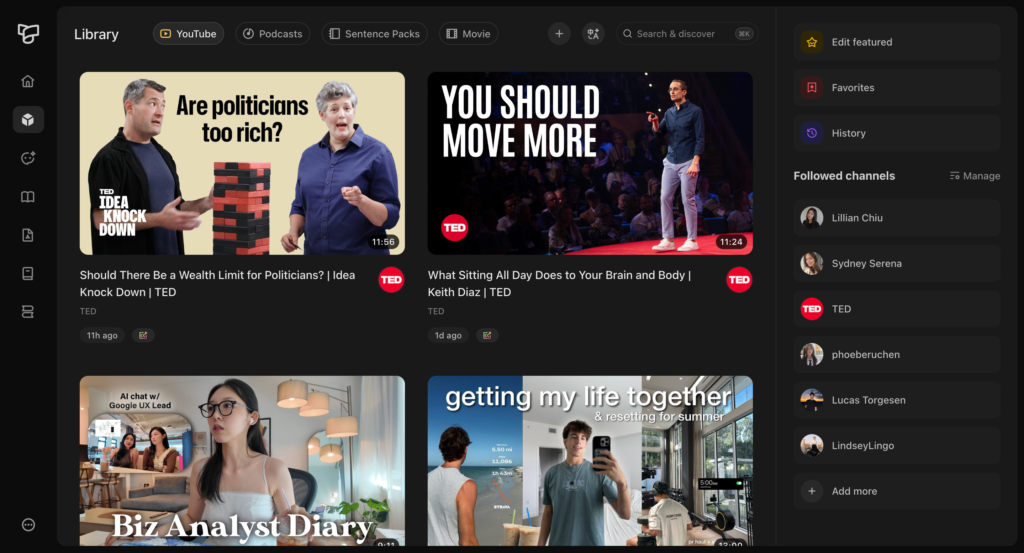Click the '11h ago' tag
Image resolution: width=1024 pixels, height=553 pixels.
point(103,336)
